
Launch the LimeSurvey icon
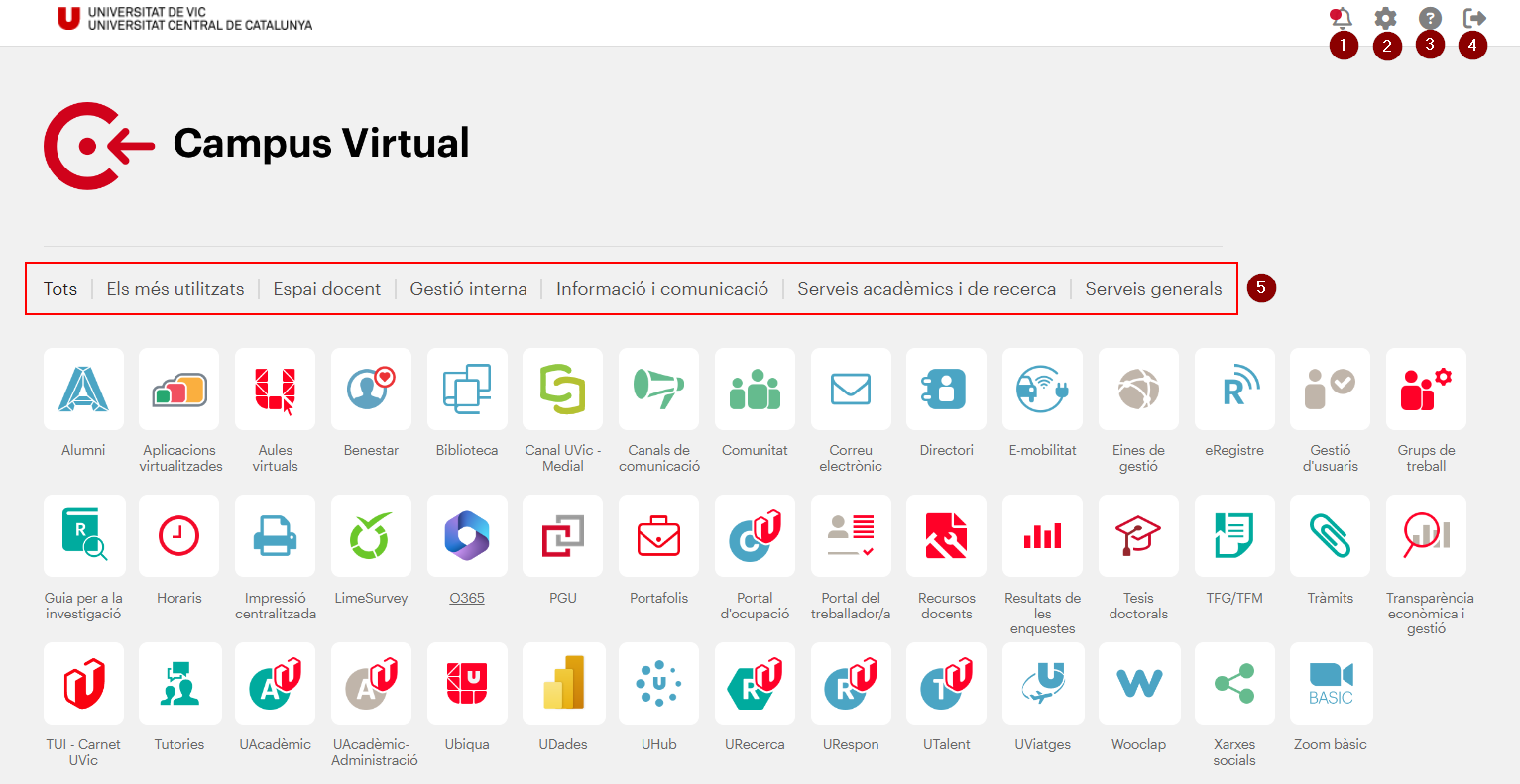[x=371, y=536]
